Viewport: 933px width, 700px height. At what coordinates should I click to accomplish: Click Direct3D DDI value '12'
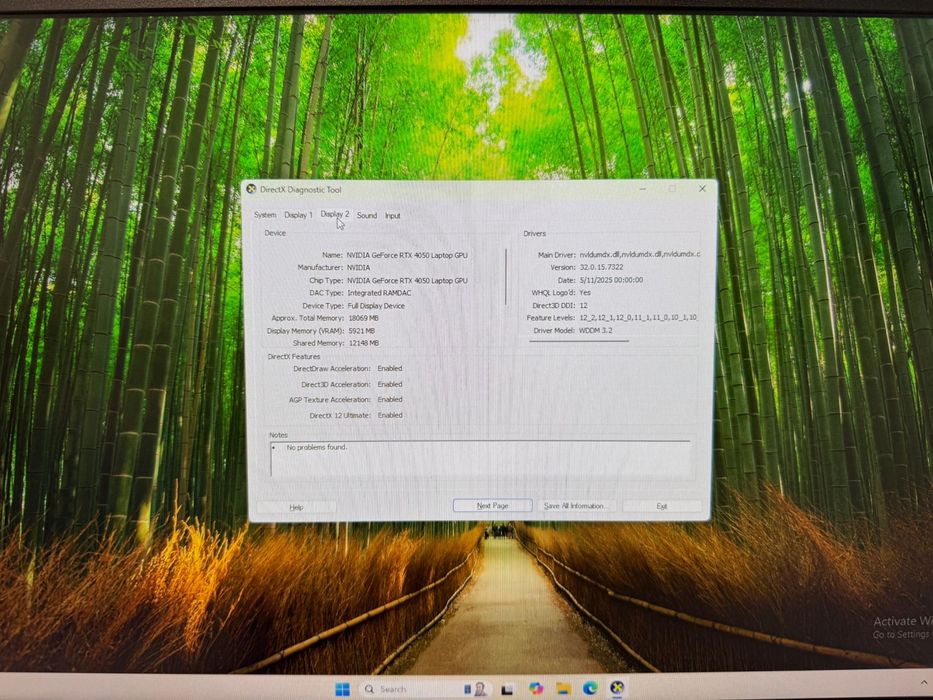tap(583, 305)
